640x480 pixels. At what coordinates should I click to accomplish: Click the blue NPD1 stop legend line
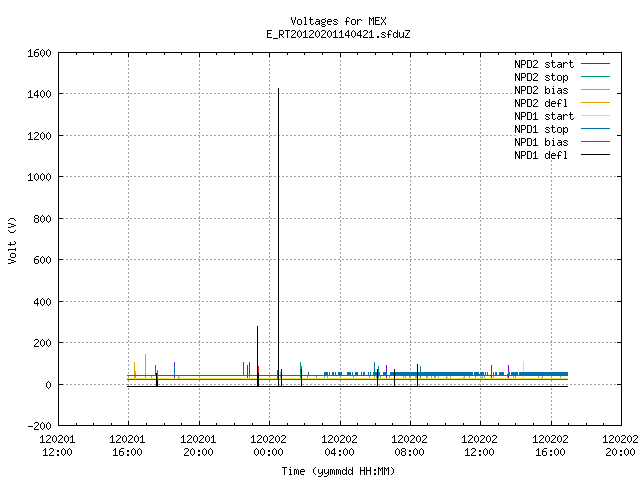click(x=595, y=129)
